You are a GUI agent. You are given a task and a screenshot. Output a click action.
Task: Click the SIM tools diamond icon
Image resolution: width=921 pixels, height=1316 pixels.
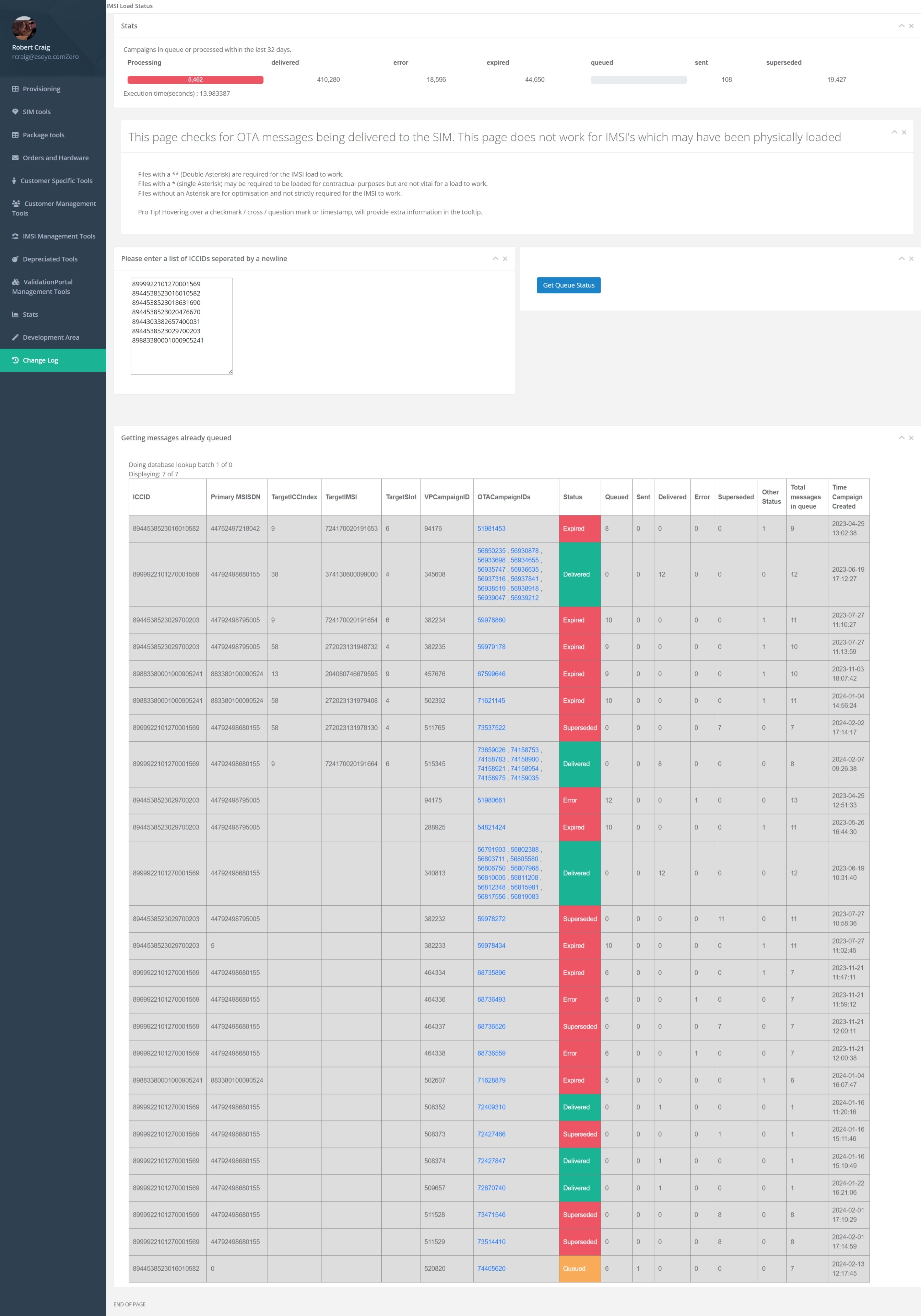pos(15,112)
